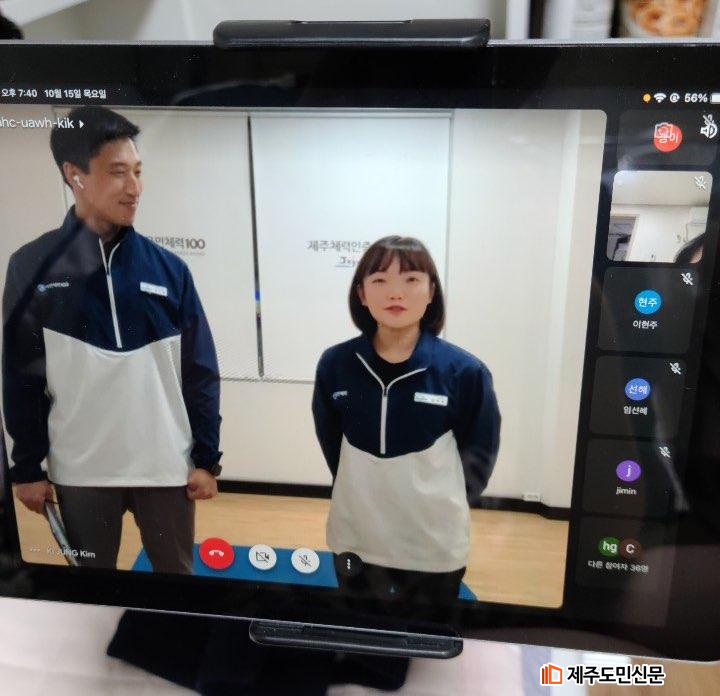The width and height of the screenshot is (720, 696).
Task: Open the self-view camera thumbnail
Action: point(660,216)
